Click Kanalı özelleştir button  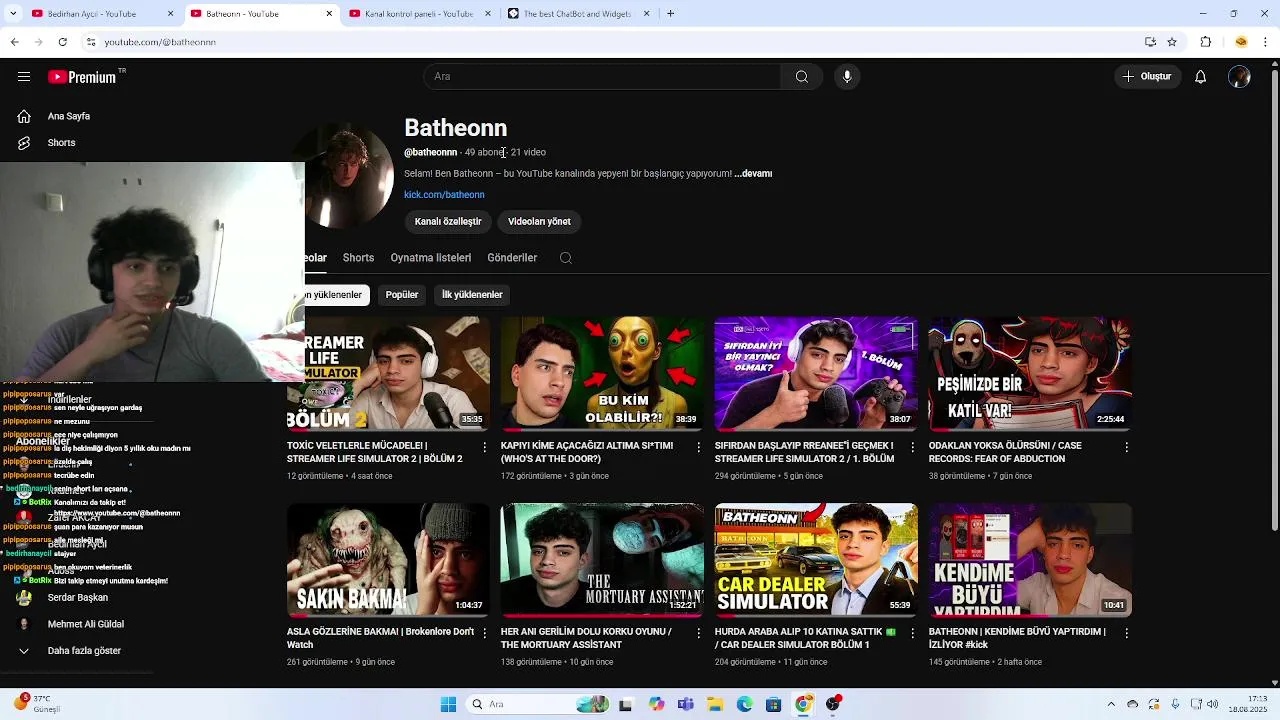[448, 222]
